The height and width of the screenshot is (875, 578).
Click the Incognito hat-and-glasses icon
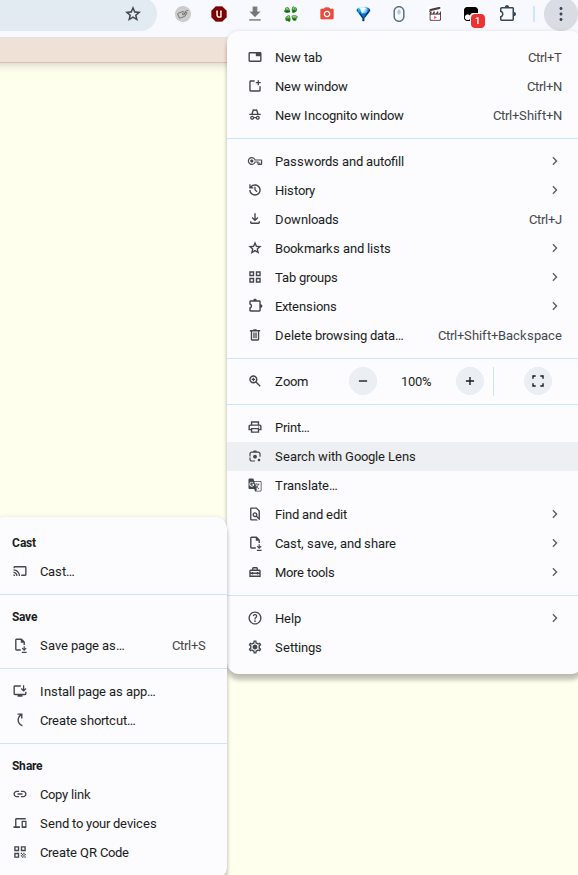[255, 115]
